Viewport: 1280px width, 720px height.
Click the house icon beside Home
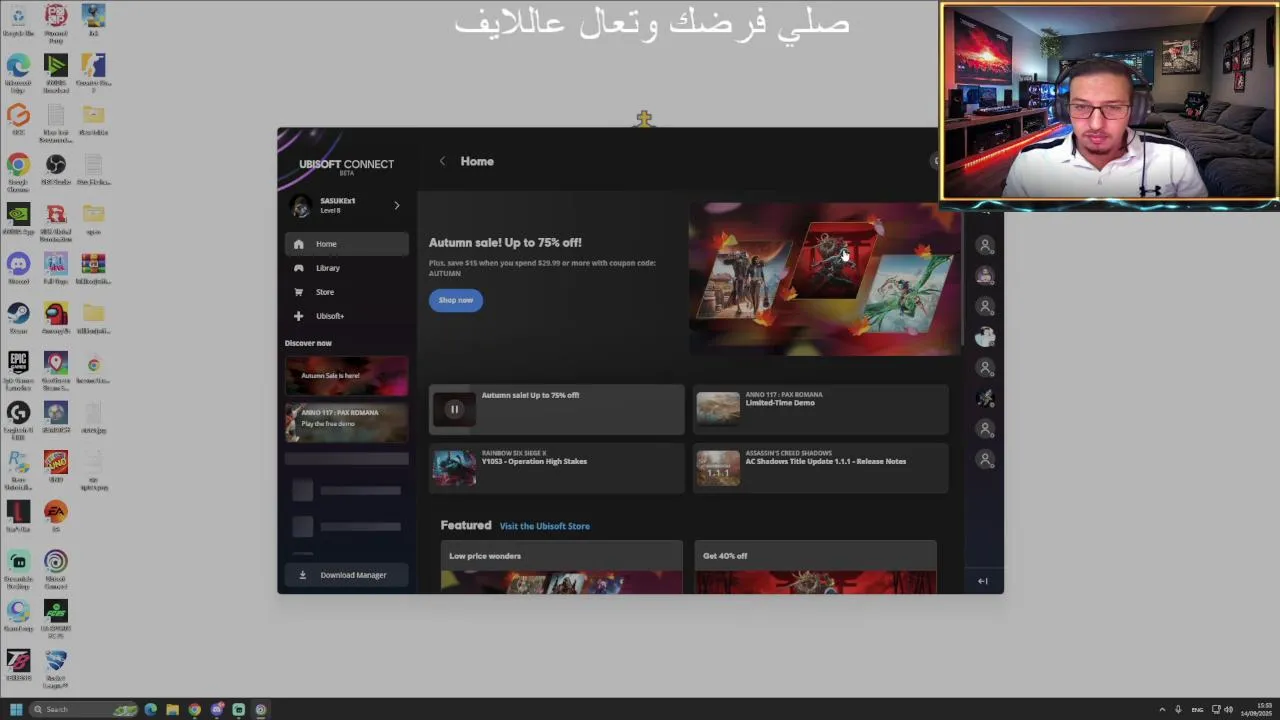pyautogui.click(x=298, y=244)
